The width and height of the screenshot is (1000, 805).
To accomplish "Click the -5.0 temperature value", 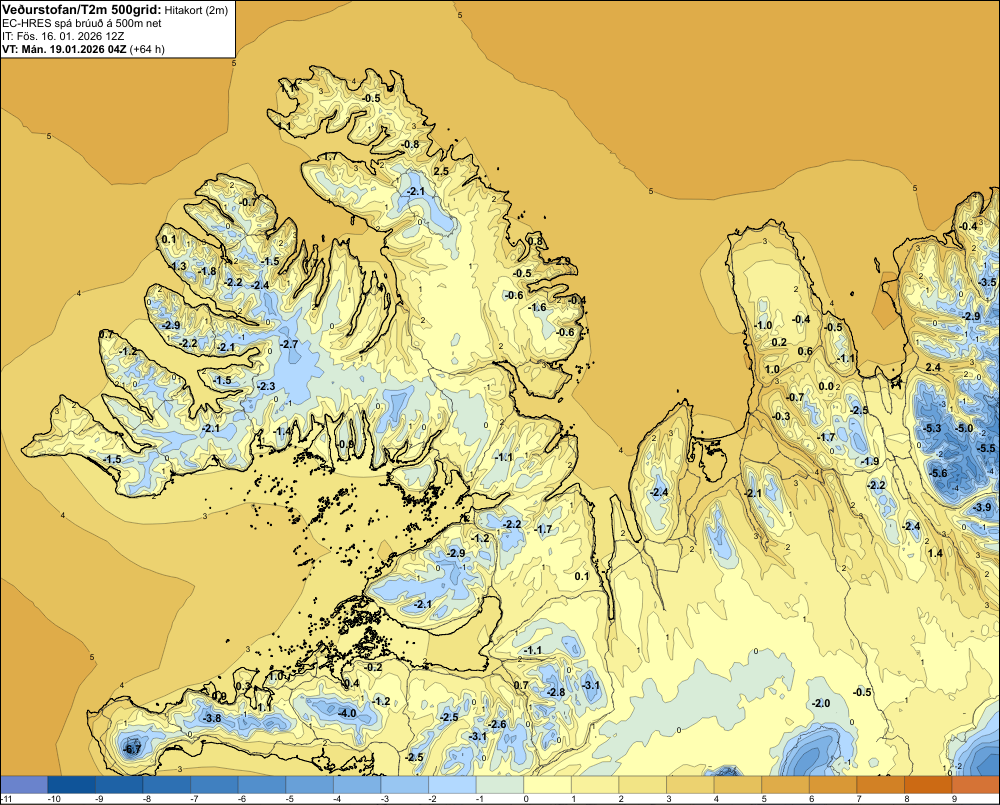I will pyautogui.click(x=965, y=428).
